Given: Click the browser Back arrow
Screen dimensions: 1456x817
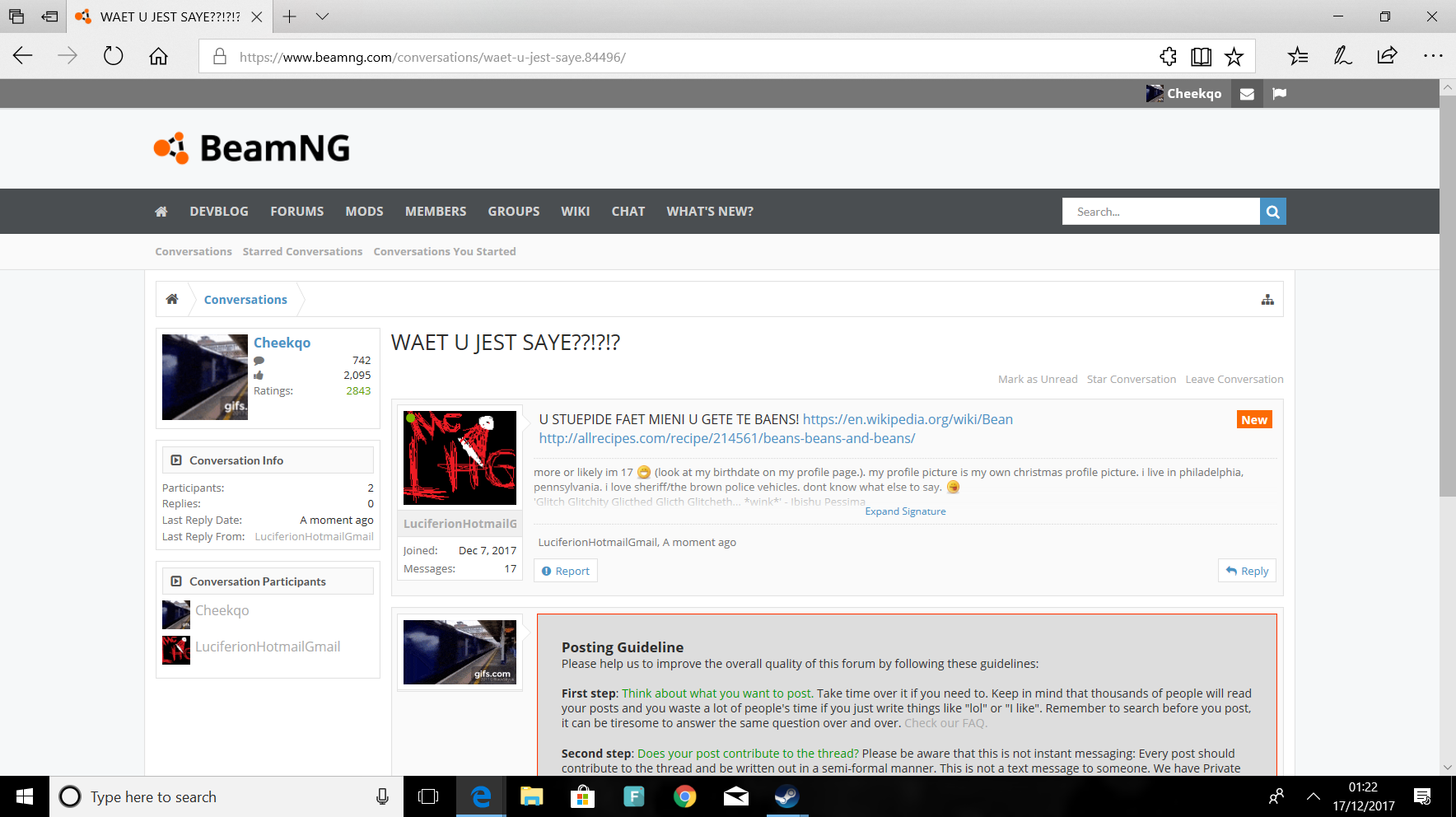Looking at the screenshot, I should pyautogui.click(x=23, y=56).
